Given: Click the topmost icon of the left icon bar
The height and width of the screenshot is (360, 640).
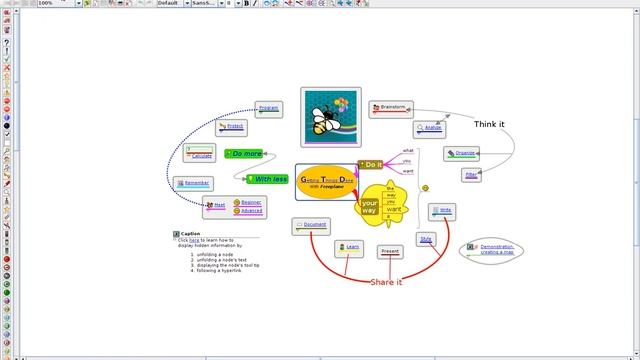Looking at the screenshot, I should click(x=7, y=13).
